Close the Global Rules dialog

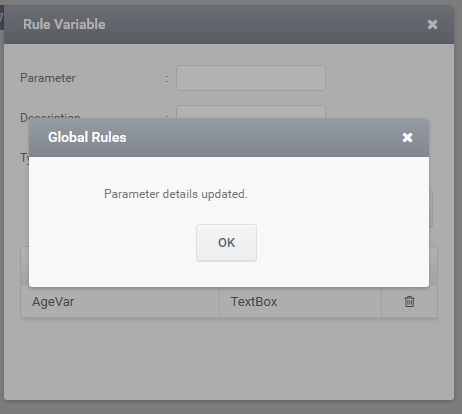(407, 137)
